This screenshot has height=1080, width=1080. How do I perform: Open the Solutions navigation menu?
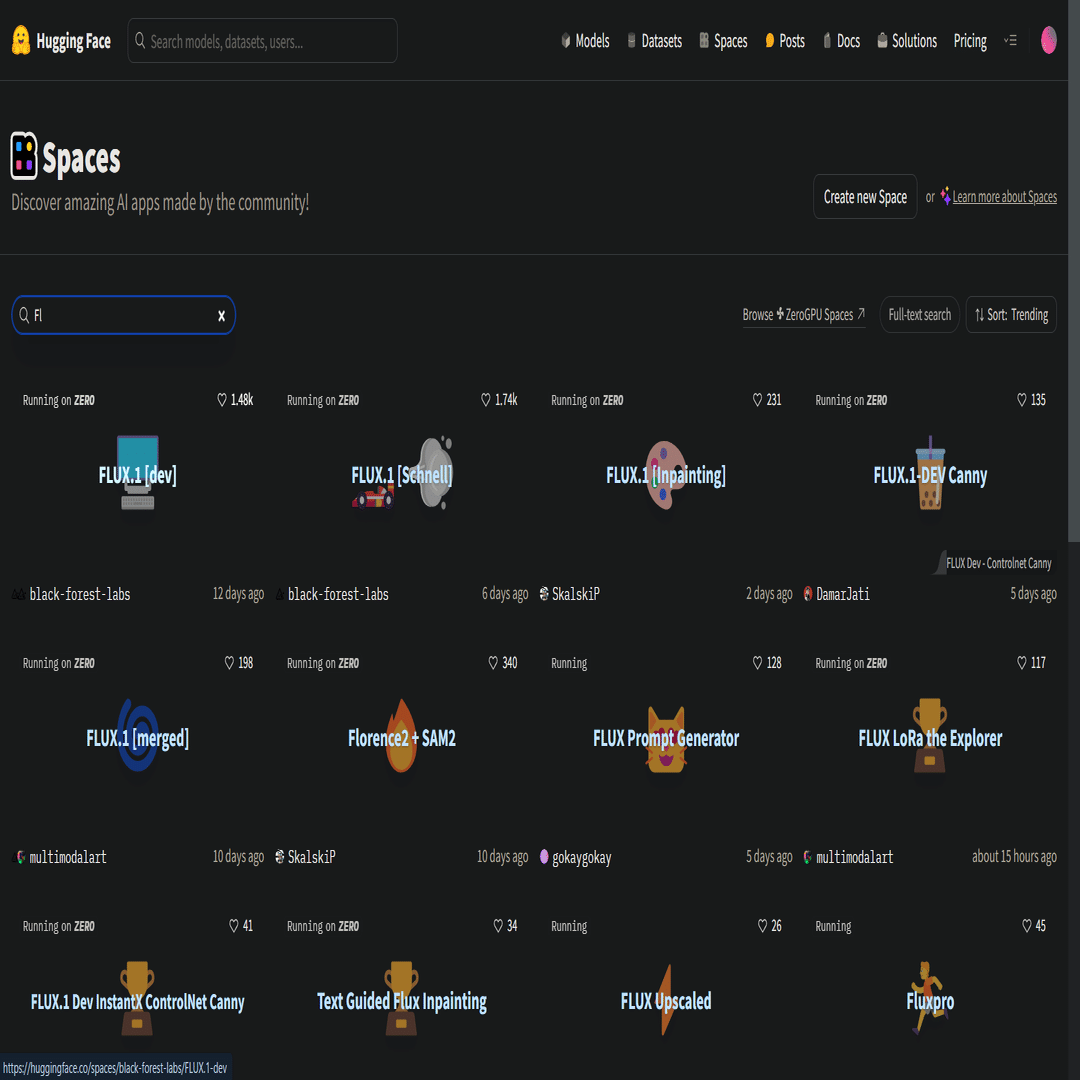906,41
